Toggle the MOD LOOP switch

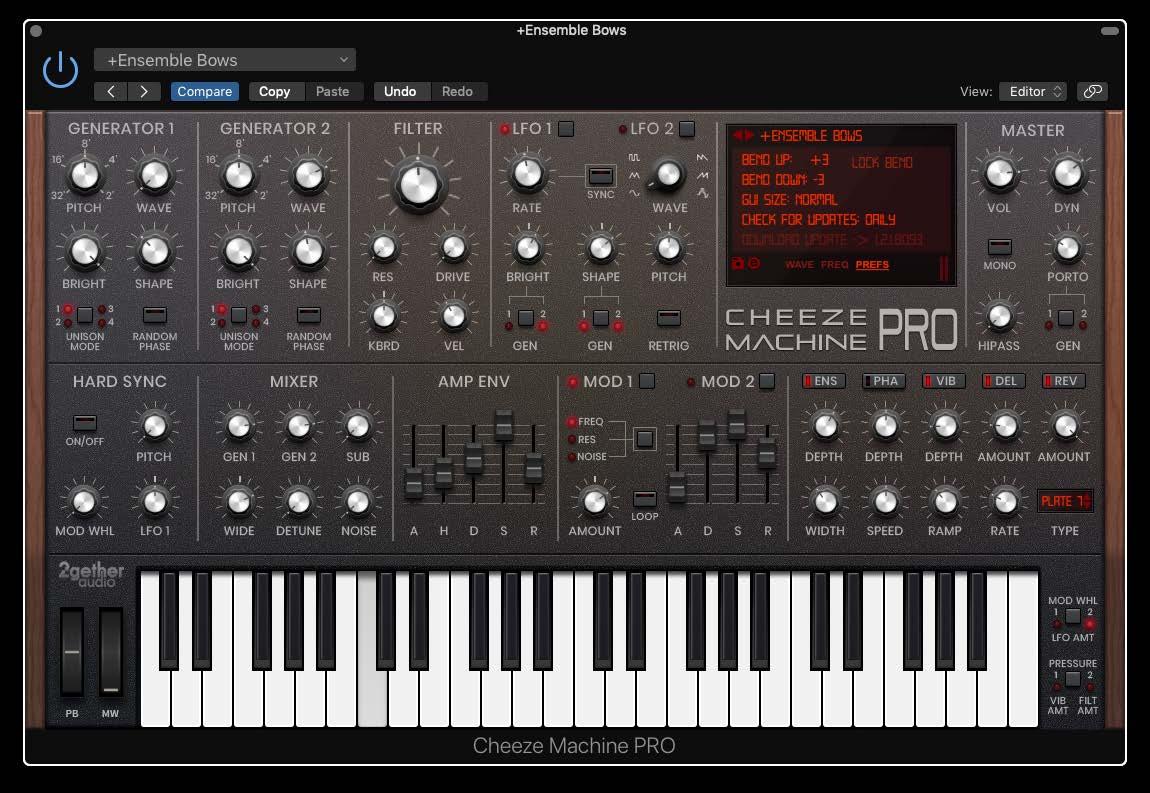point(645,498)
